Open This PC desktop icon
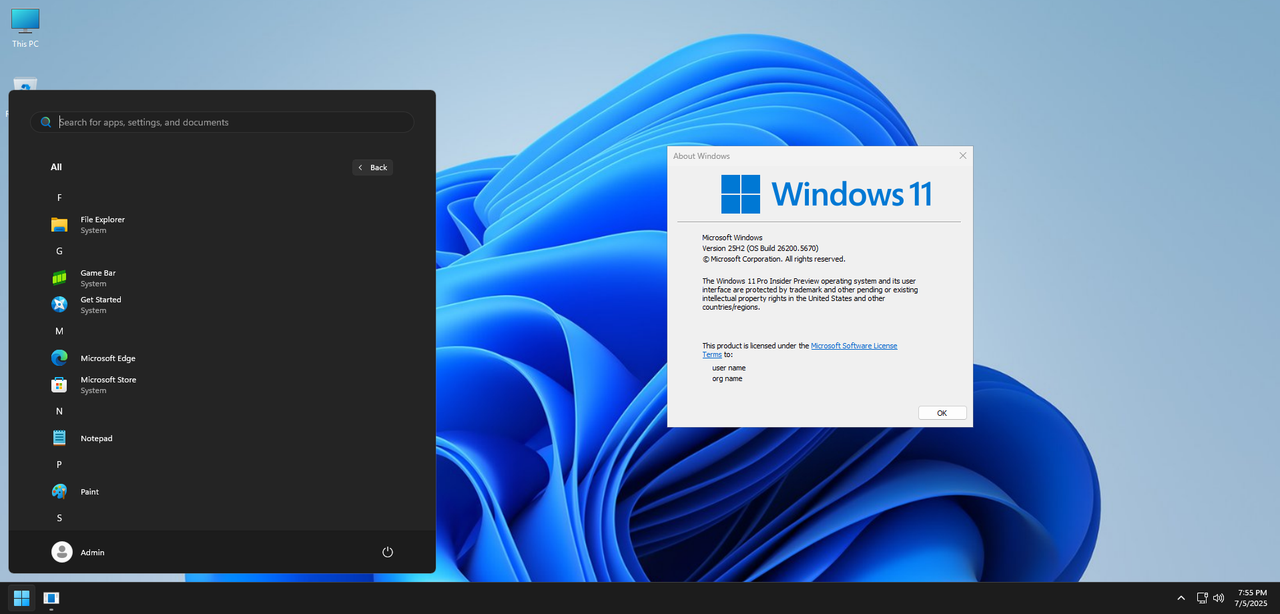The height and width of the screenshot is (614, 1280). click(25, 28)
